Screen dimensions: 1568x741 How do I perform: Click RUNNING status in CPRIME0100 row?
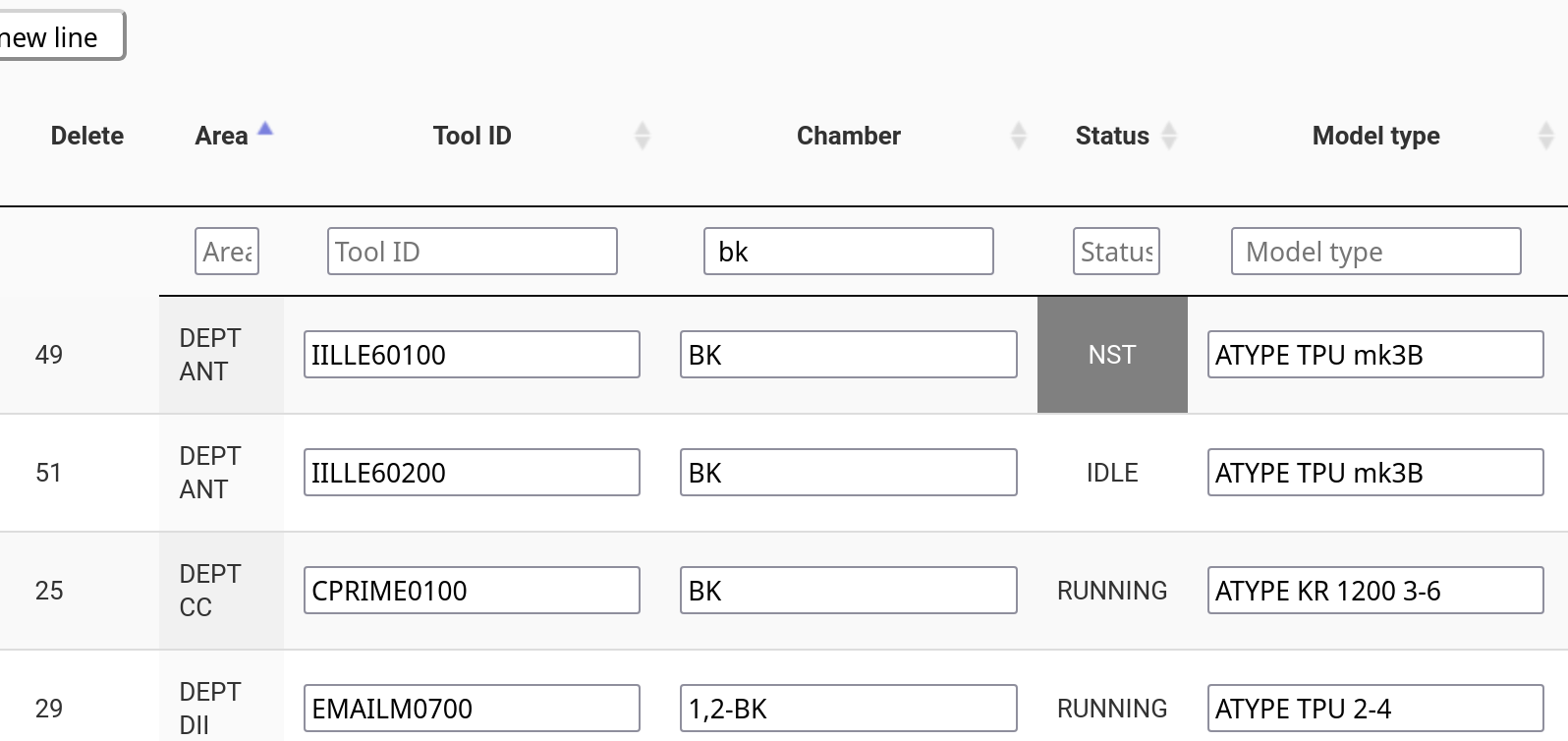pos(1112,591)
